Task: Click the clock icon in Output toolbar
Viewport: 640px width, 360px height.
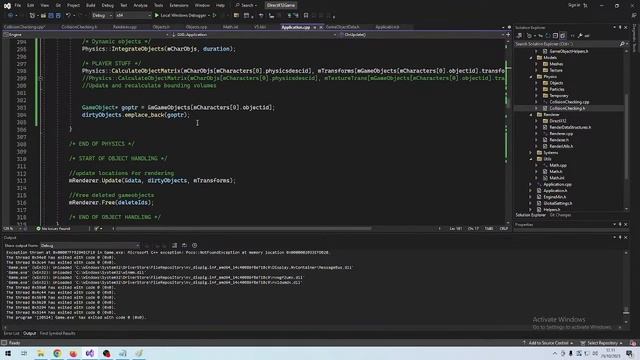Action: pyautogui.click(x=195, y=245)
